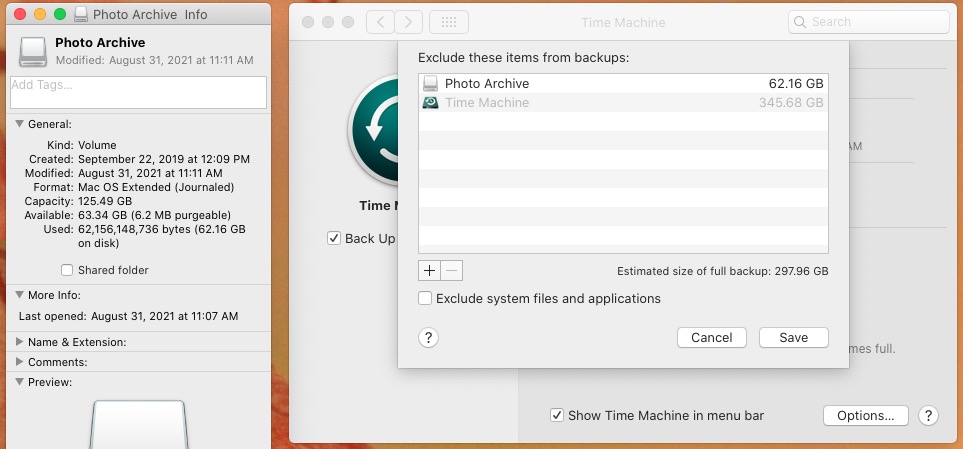Expand the Comments section
This screenshot has height=449, width=963.
[x=20, y=362]
